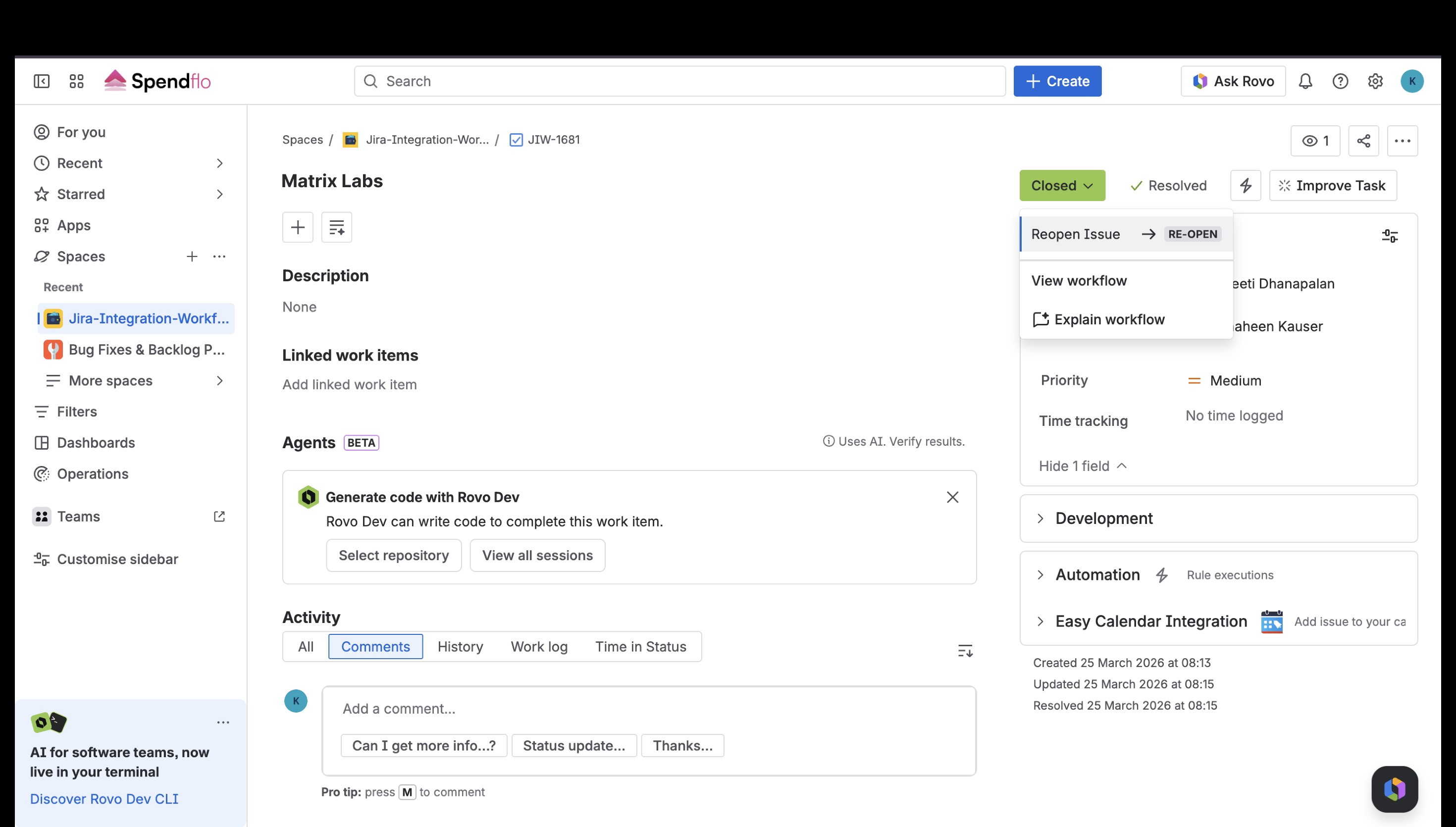Select Explain workflow menu item

point(1126,319)
